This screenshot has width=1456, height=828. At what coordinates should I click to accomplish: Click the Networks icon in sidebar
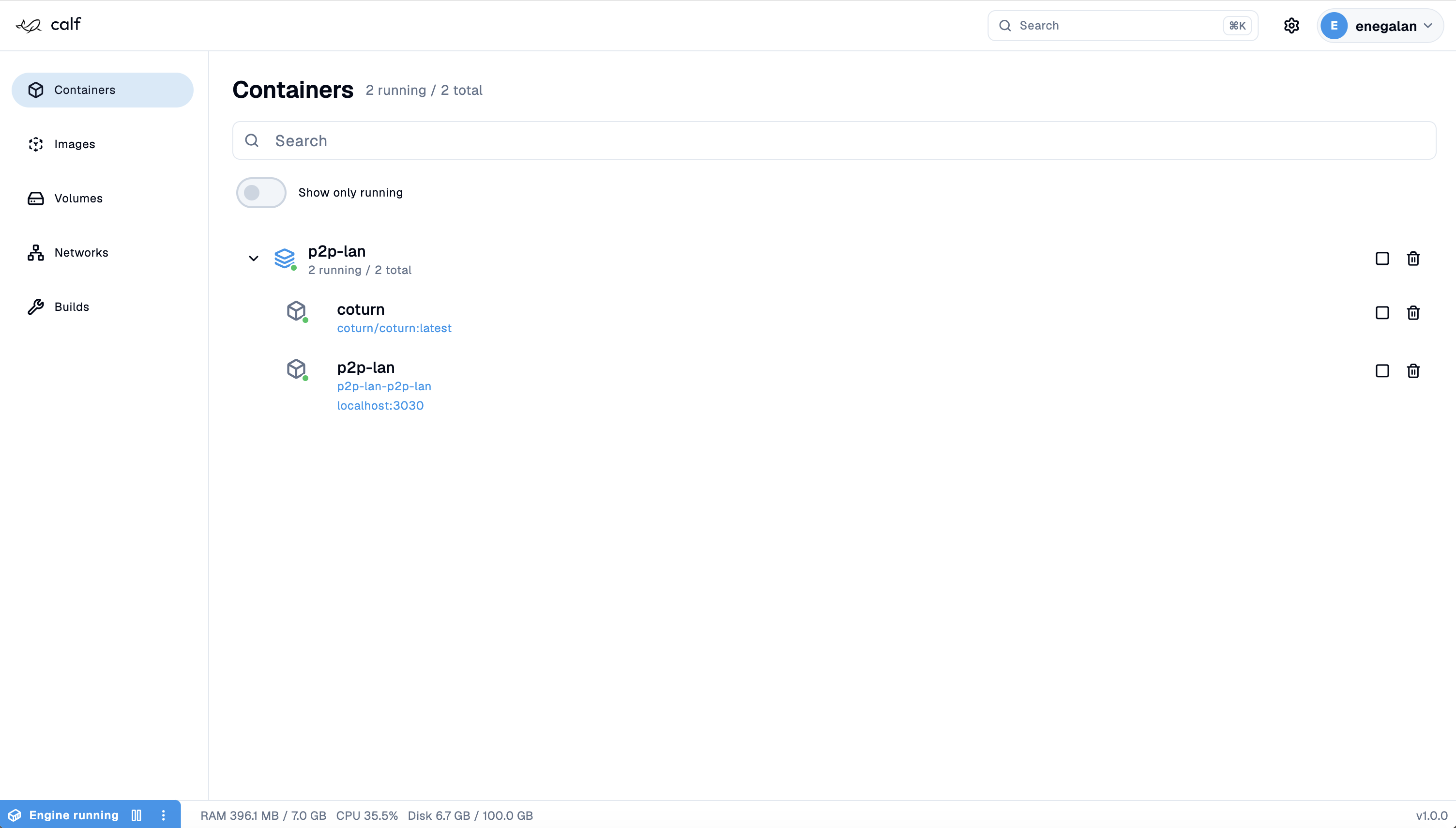36,252
